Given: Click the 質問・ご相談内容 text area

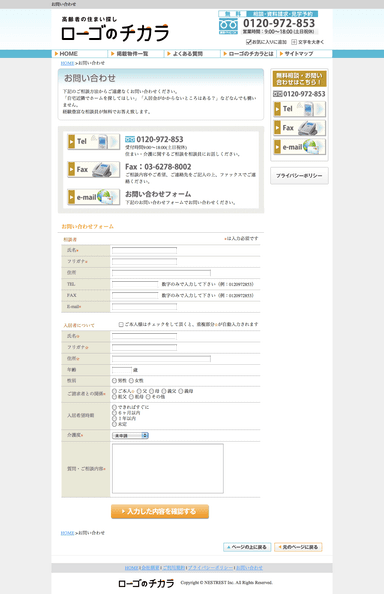Looking at the screenshot, I should 168,469.
